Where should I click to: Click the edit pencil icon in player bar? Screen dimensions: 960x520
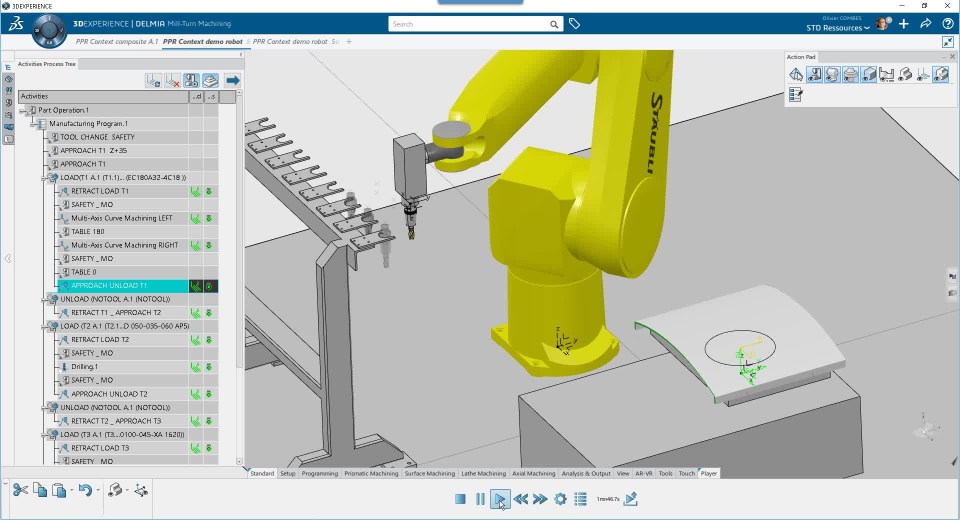click(x=631, y=499)
